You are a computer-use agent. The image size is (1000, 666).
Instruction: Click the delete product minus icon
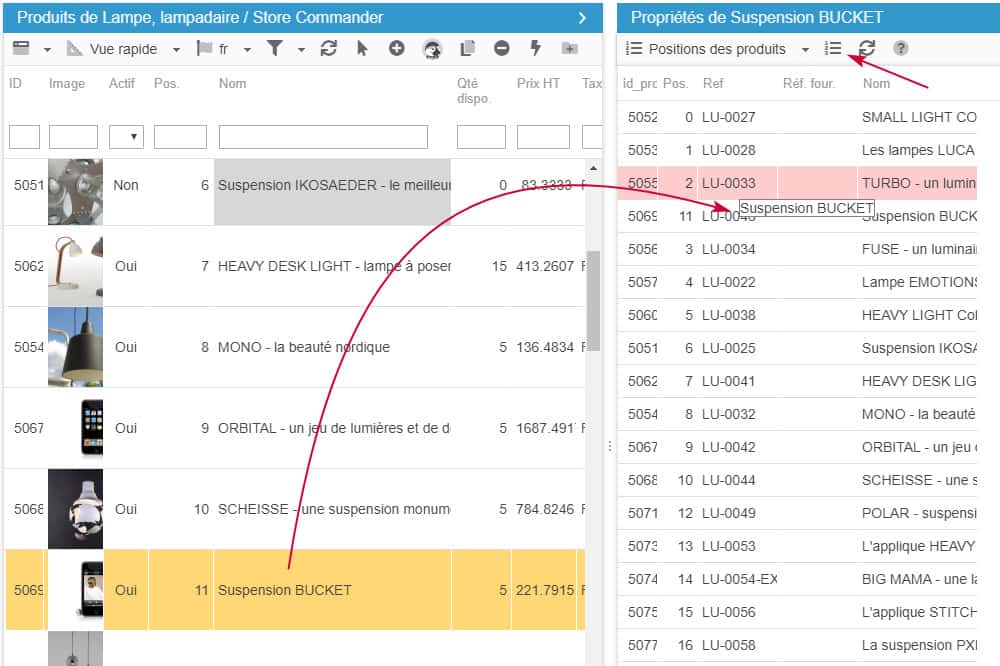[x=502, y=48]
